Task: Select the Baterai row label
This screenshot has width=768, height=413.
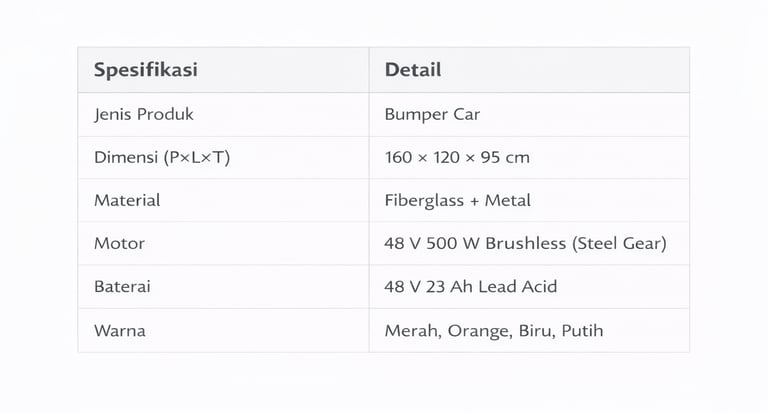Action: 122,286
